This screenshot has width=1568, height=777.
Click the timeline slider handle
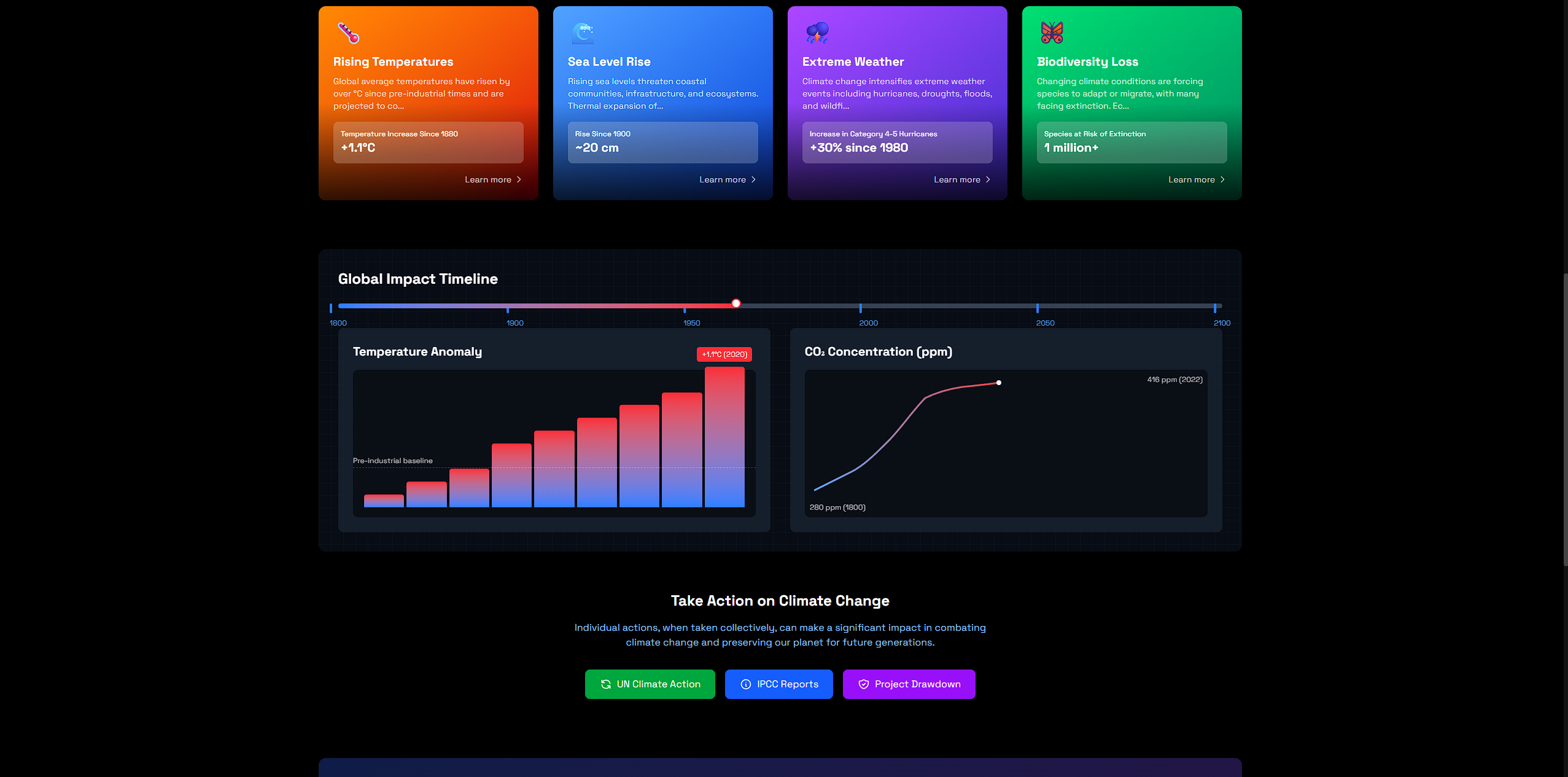pos(736,303)
